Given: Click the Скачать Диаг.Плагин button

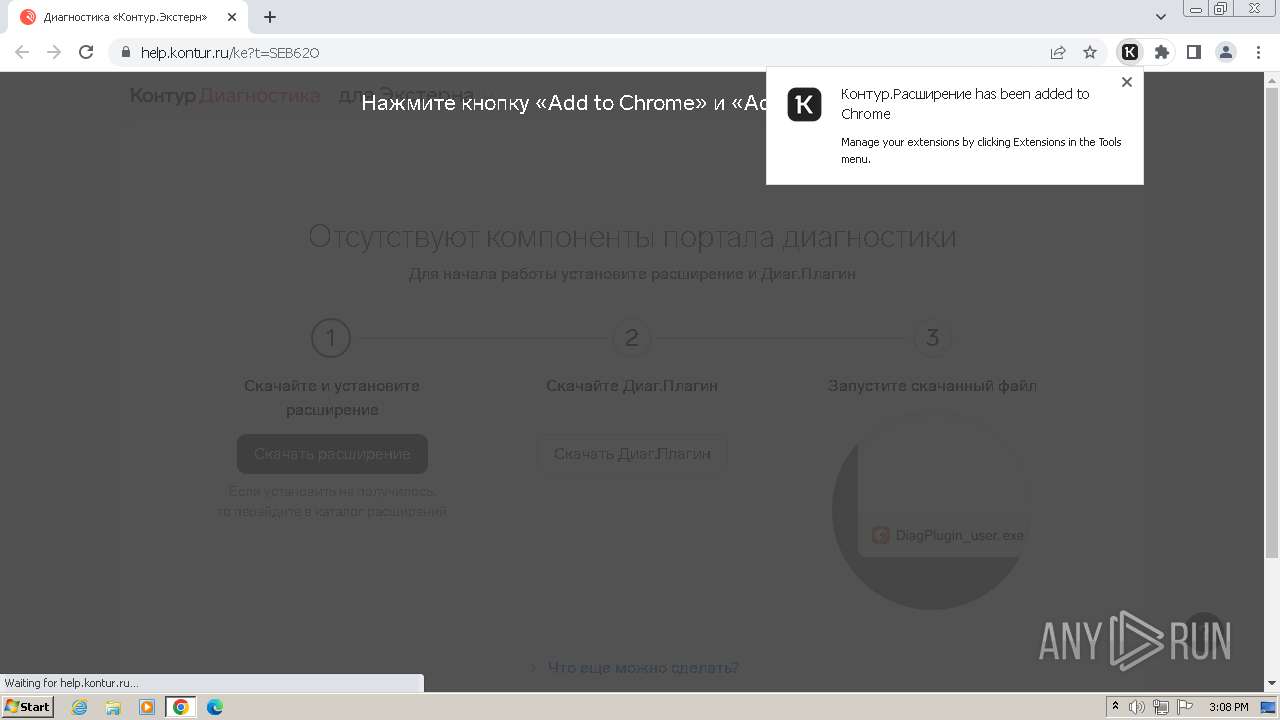Looking at the screenshot, I should (x=632, y=454).
